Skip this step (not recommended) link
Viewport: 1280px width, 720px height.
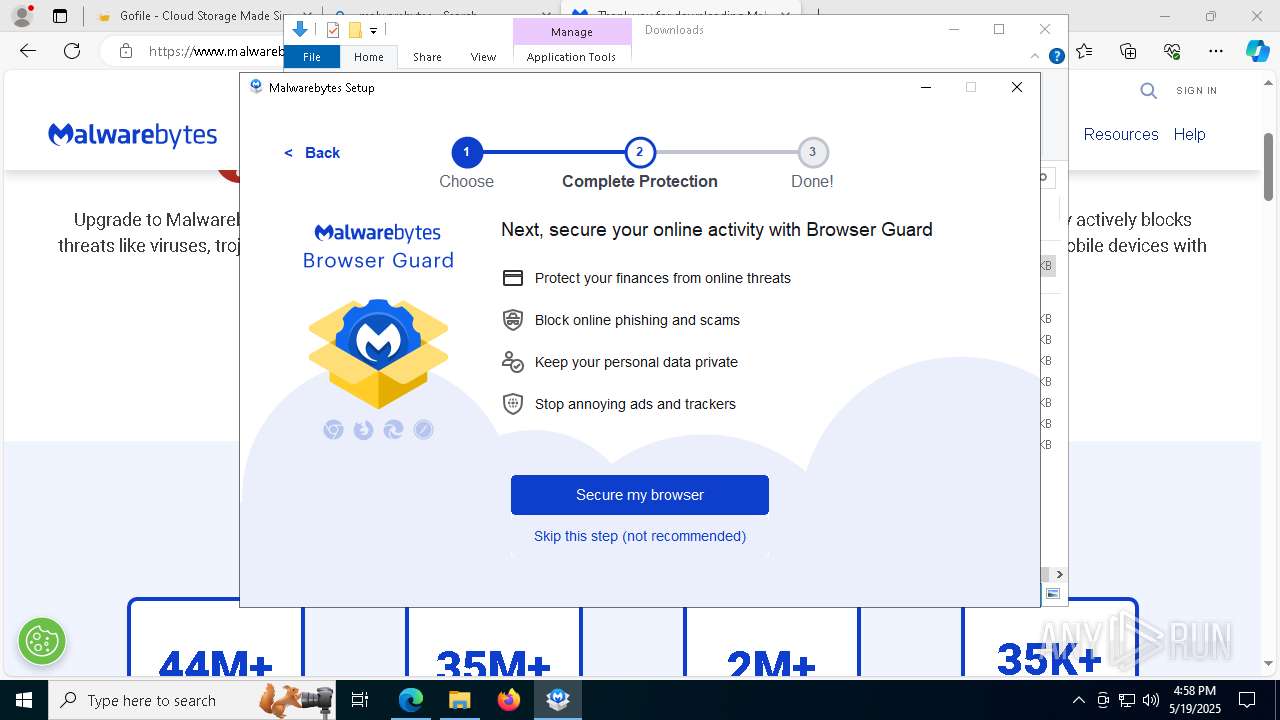(x=640, y=536)
